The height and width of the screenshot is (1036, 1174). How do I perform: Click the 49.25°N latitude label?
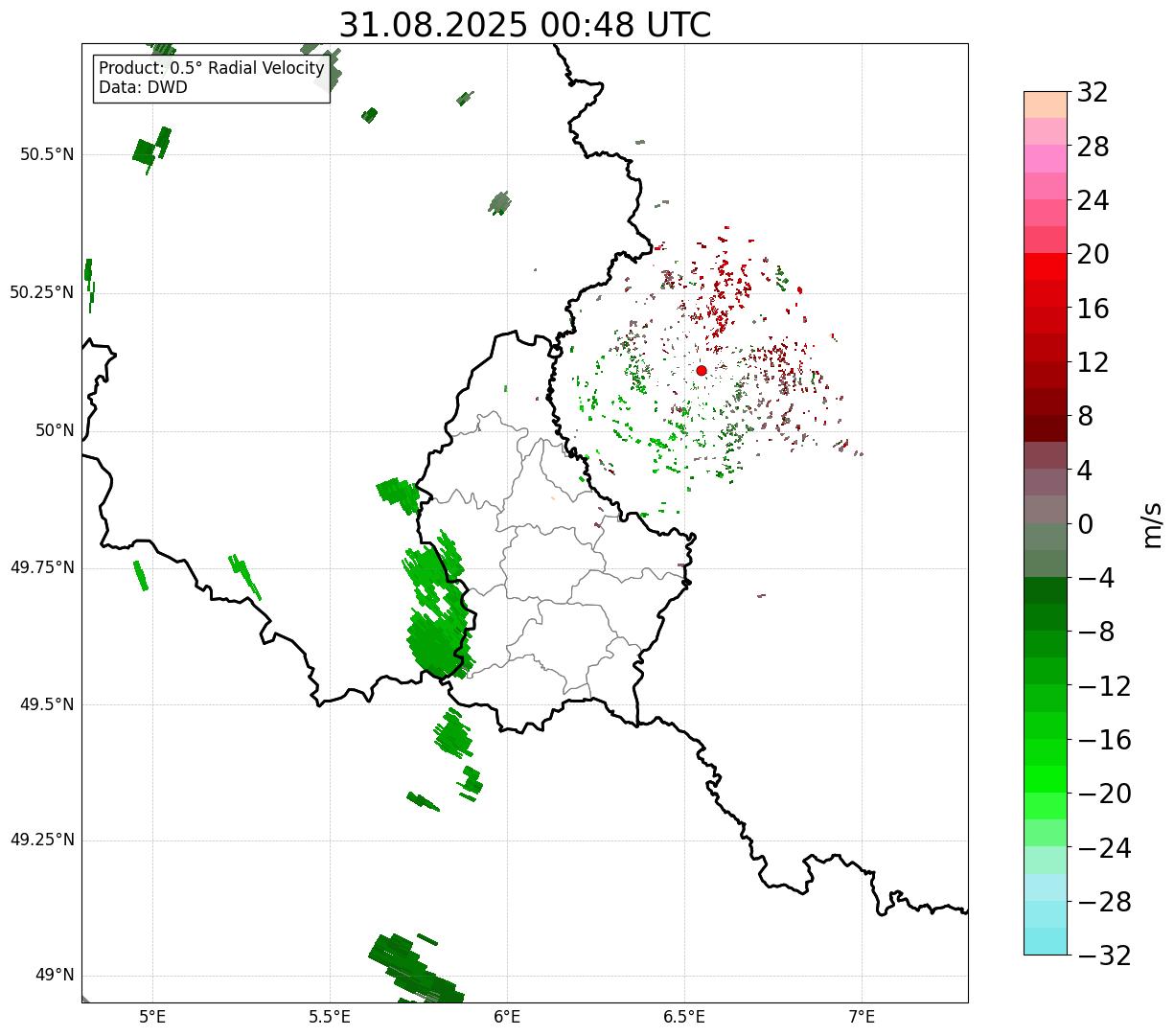42,840
